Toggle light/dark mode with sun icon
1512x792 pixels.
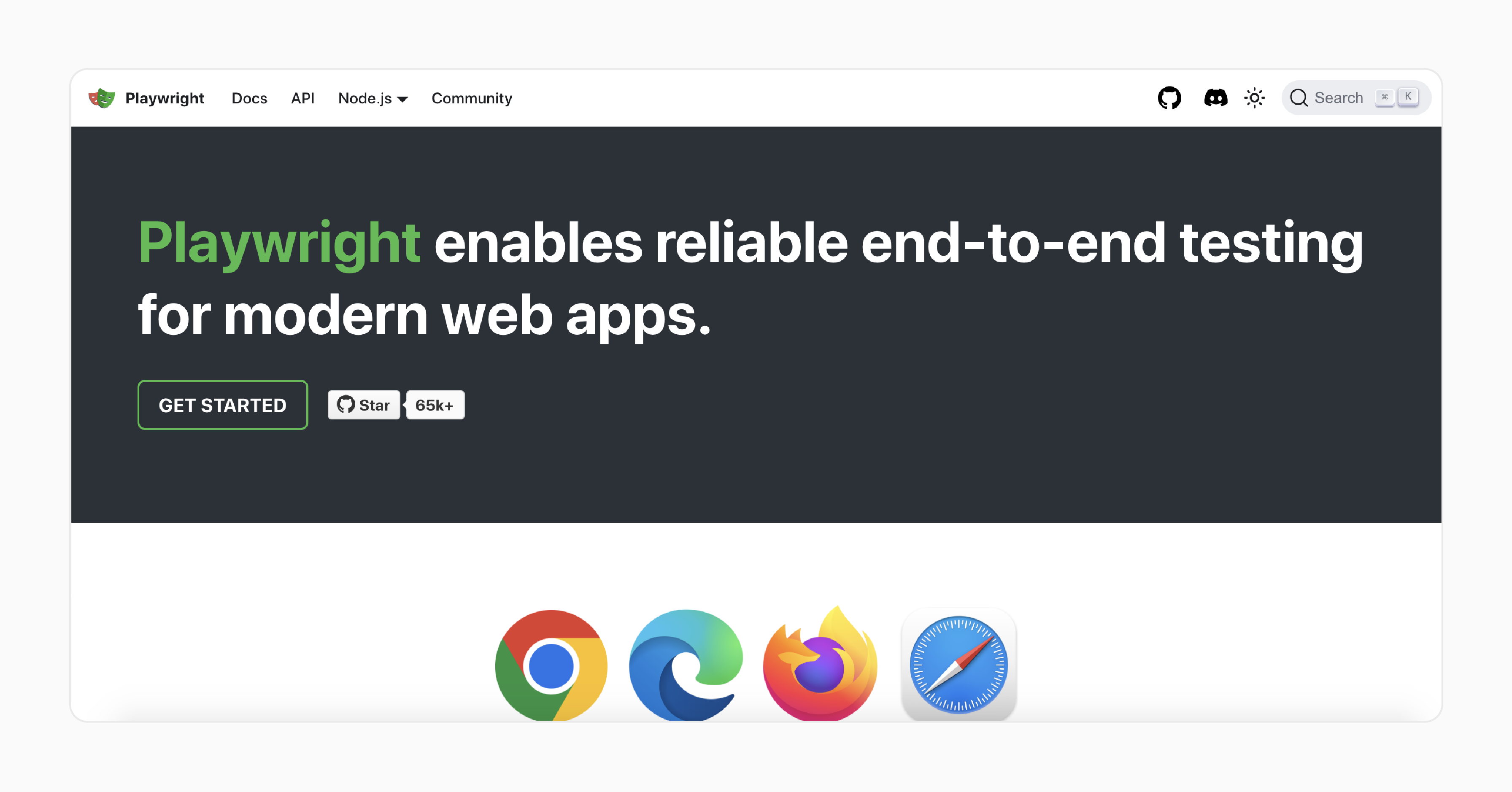tap(1254, 98)
